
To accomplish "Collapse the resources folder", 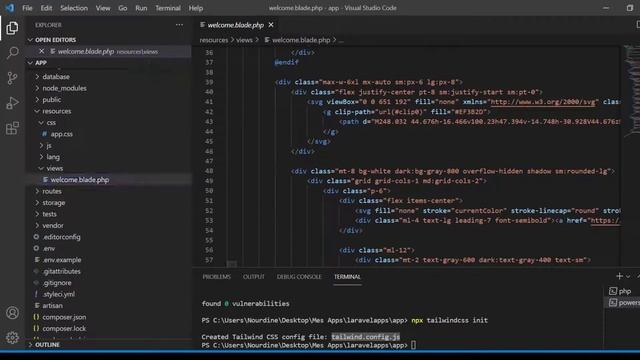I will (56, 111).
